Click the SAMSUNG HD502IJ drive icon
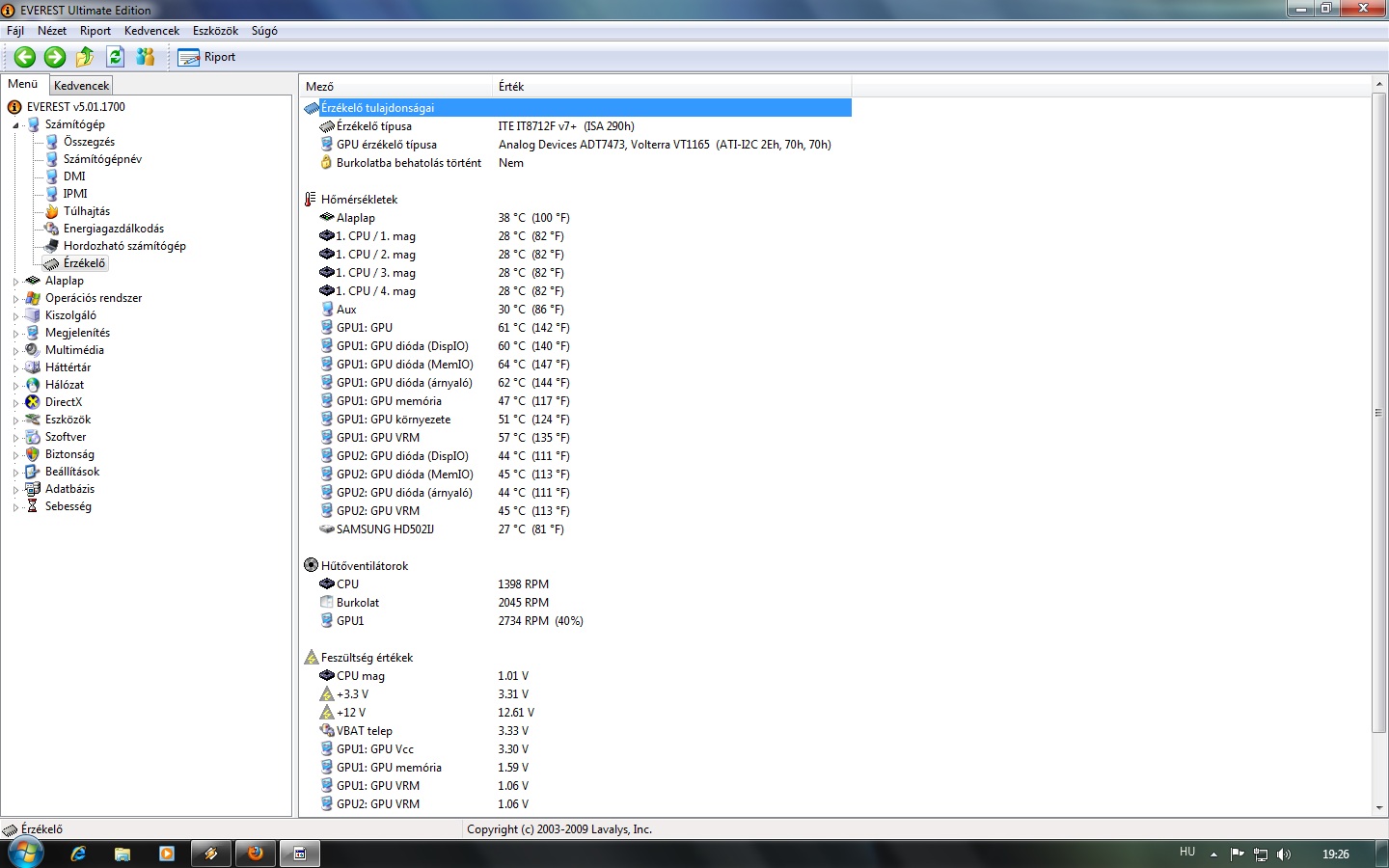The width and height of the screenshot is (1389, 868). click(x=327, y=529)
